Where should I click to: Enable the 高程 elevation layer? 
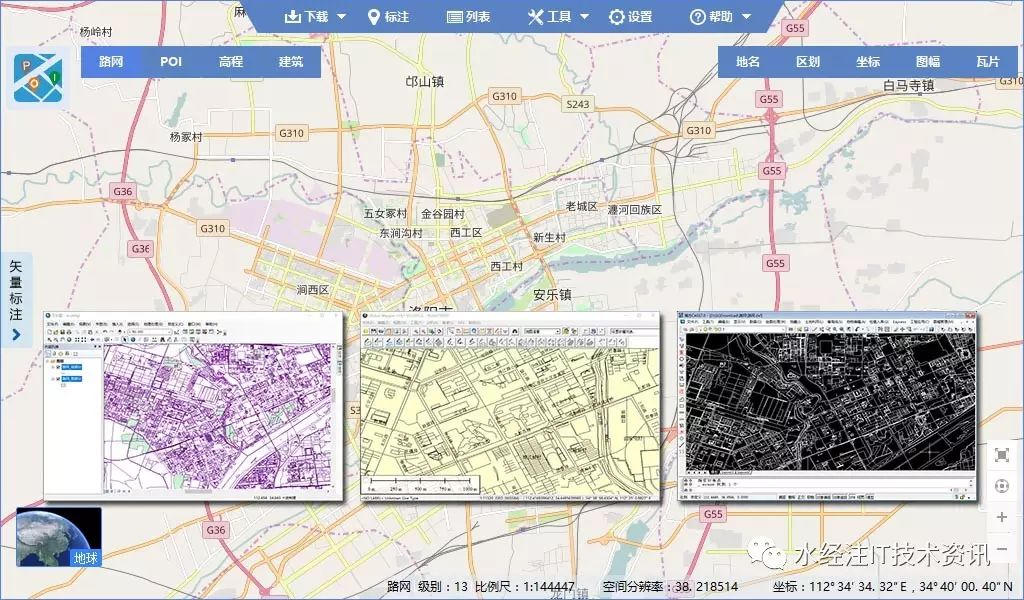[x=230, y=61]
